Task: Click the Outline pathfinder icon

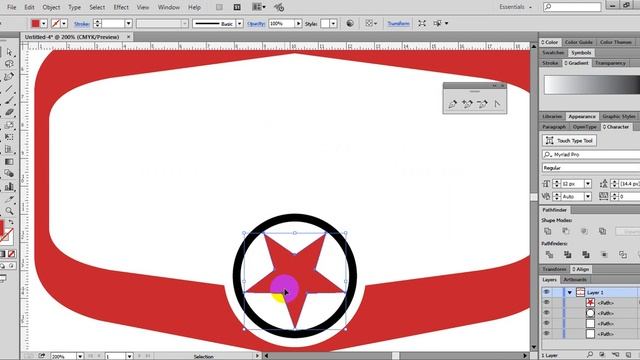Action: (x=622, y=255)
